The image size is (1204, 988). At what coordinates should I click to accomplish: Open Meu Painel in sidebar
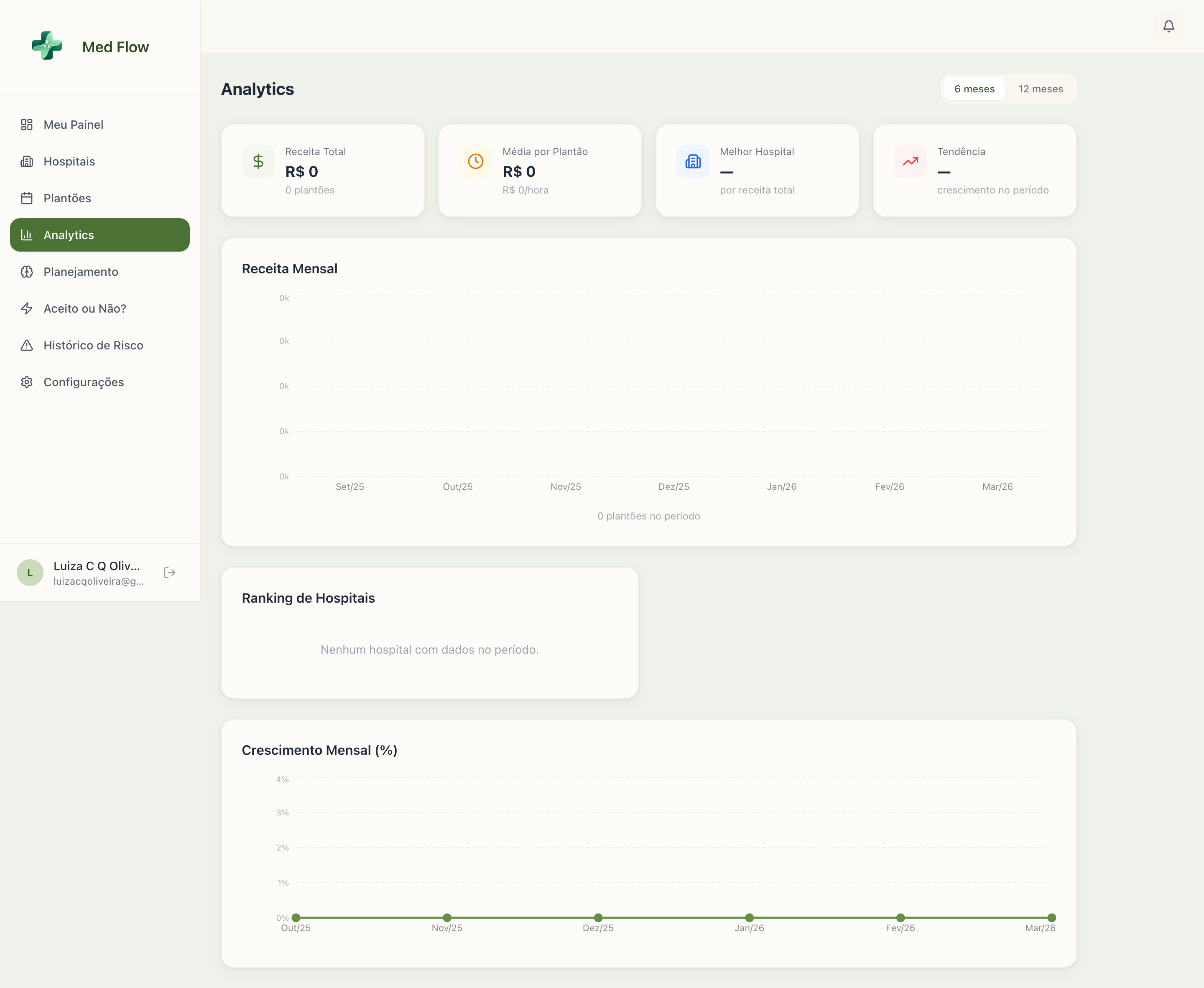click(x=74, y=125)
